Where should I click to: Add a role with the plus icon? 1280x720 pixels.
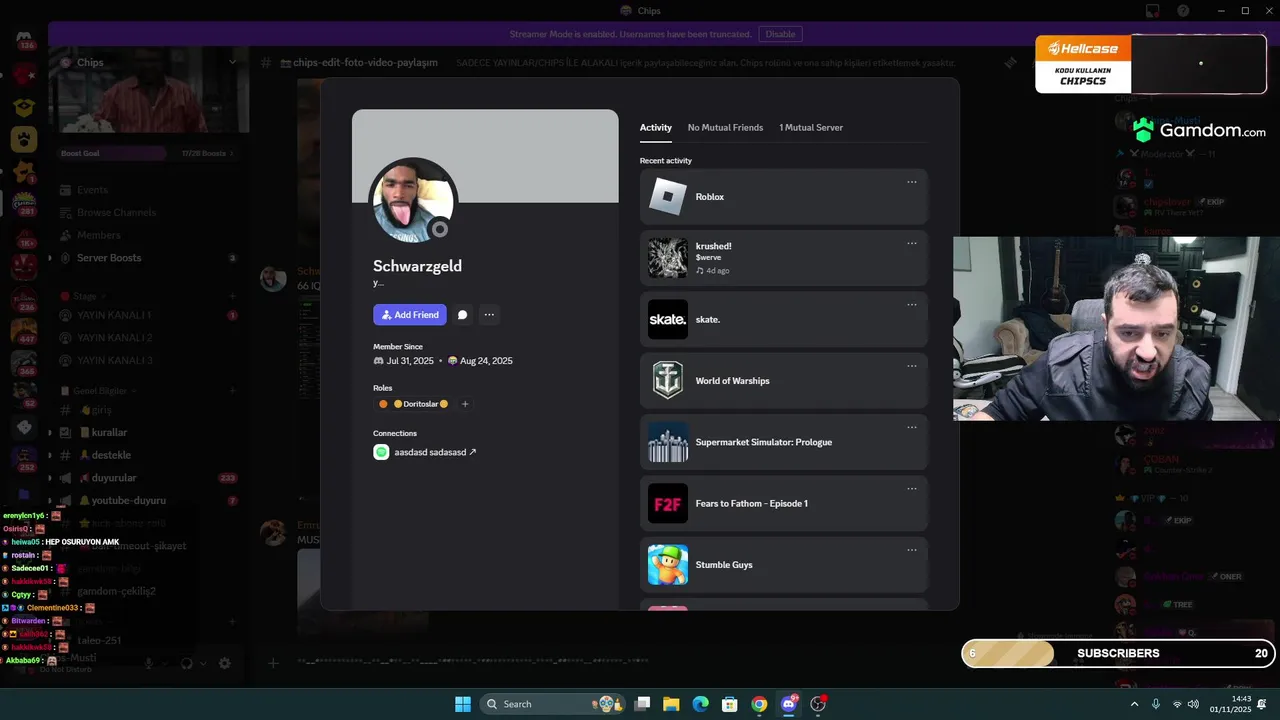(x=465, y=404)
